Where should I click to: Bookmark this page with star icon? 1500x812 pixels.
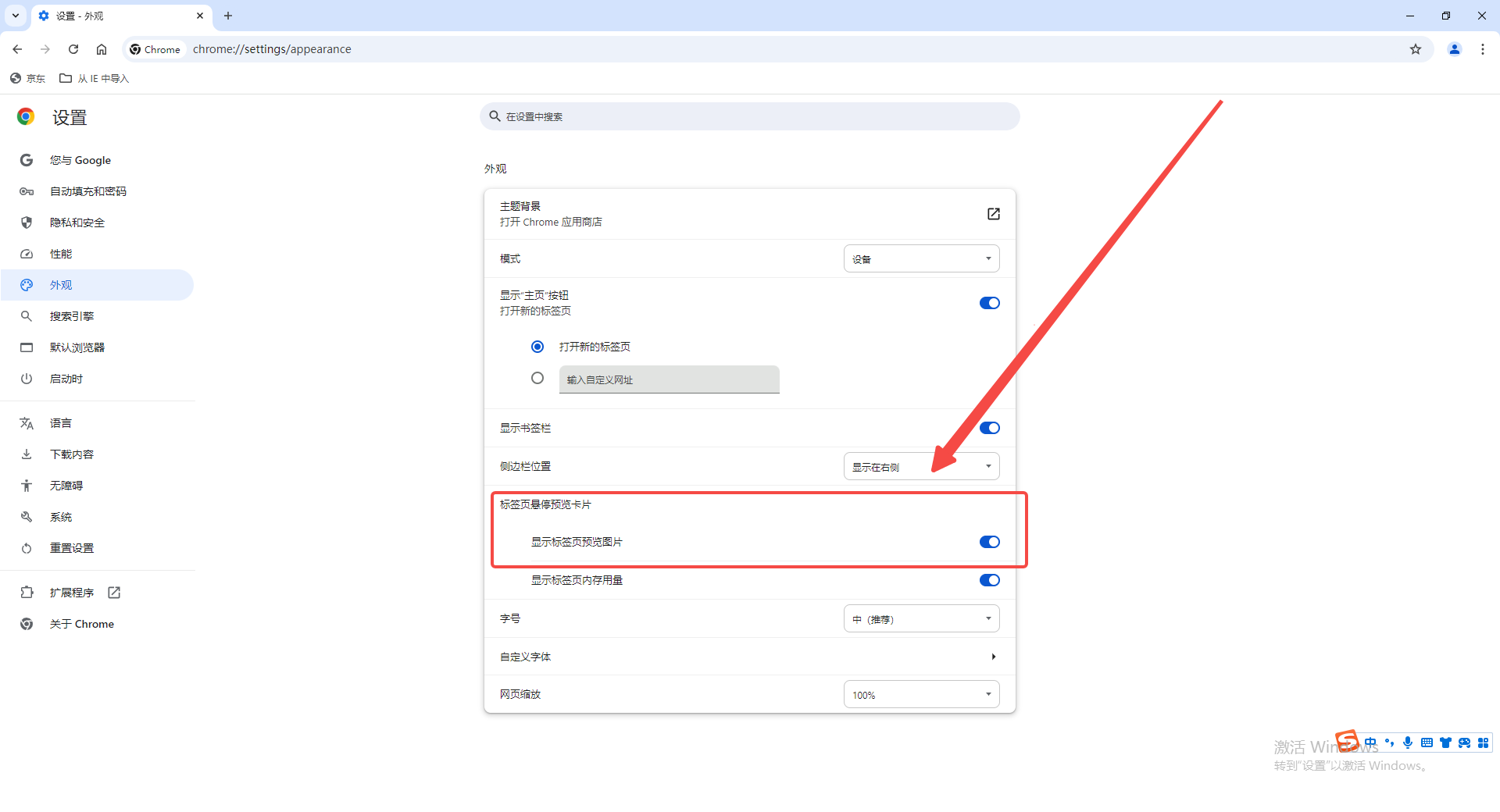coord(1416,49)
